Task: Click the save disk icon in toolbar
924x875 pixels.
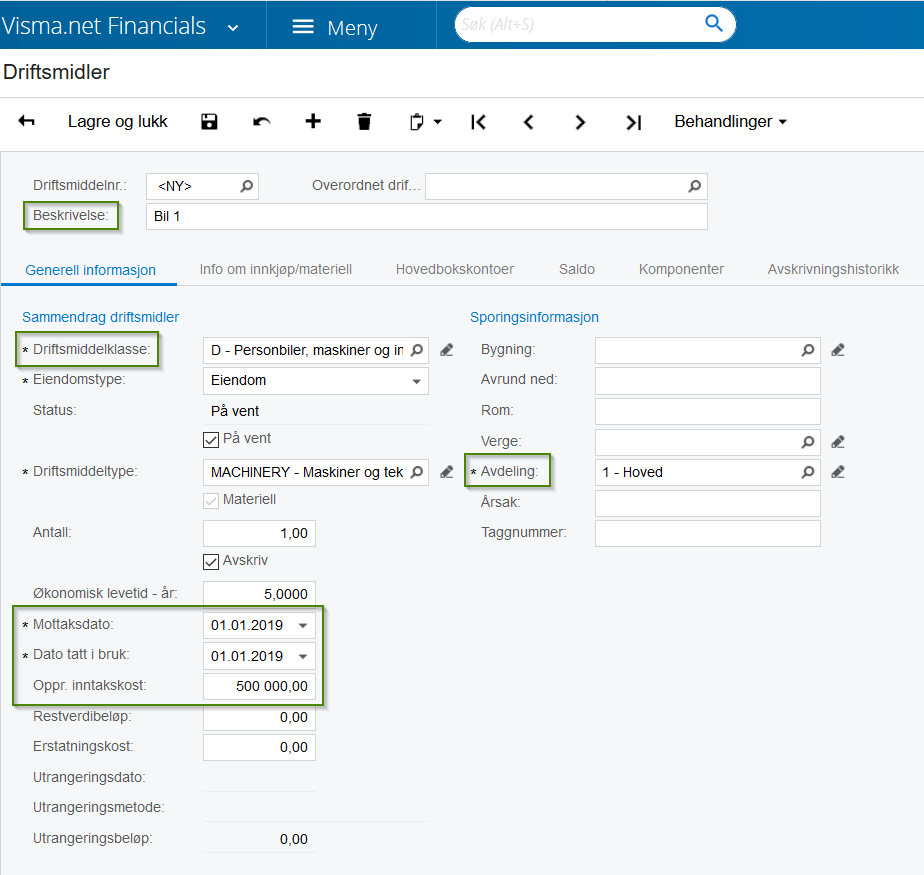Action: point(209,122)
